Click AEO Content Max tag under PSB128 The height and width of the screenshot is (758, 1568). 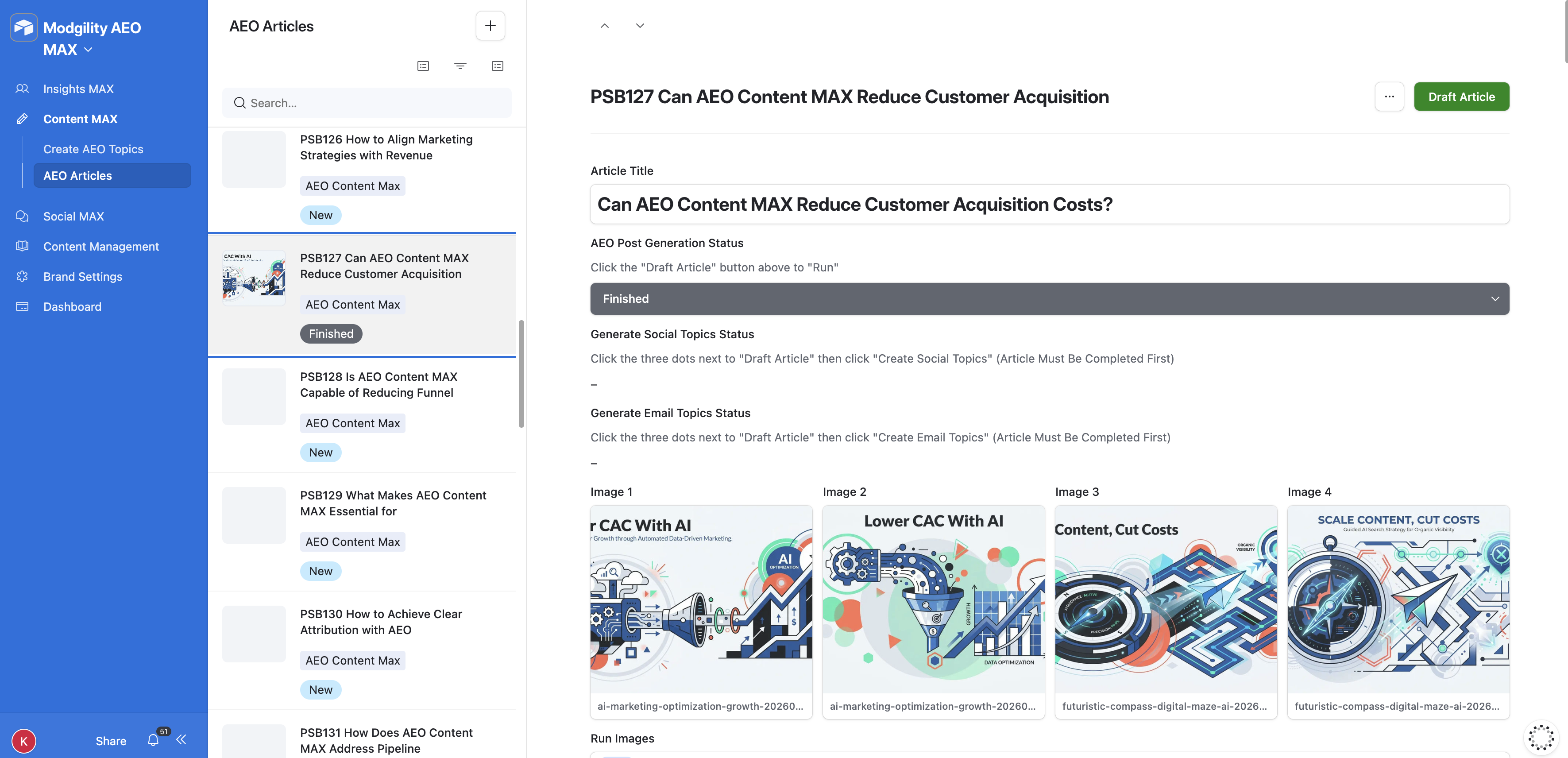coord(352,423)
